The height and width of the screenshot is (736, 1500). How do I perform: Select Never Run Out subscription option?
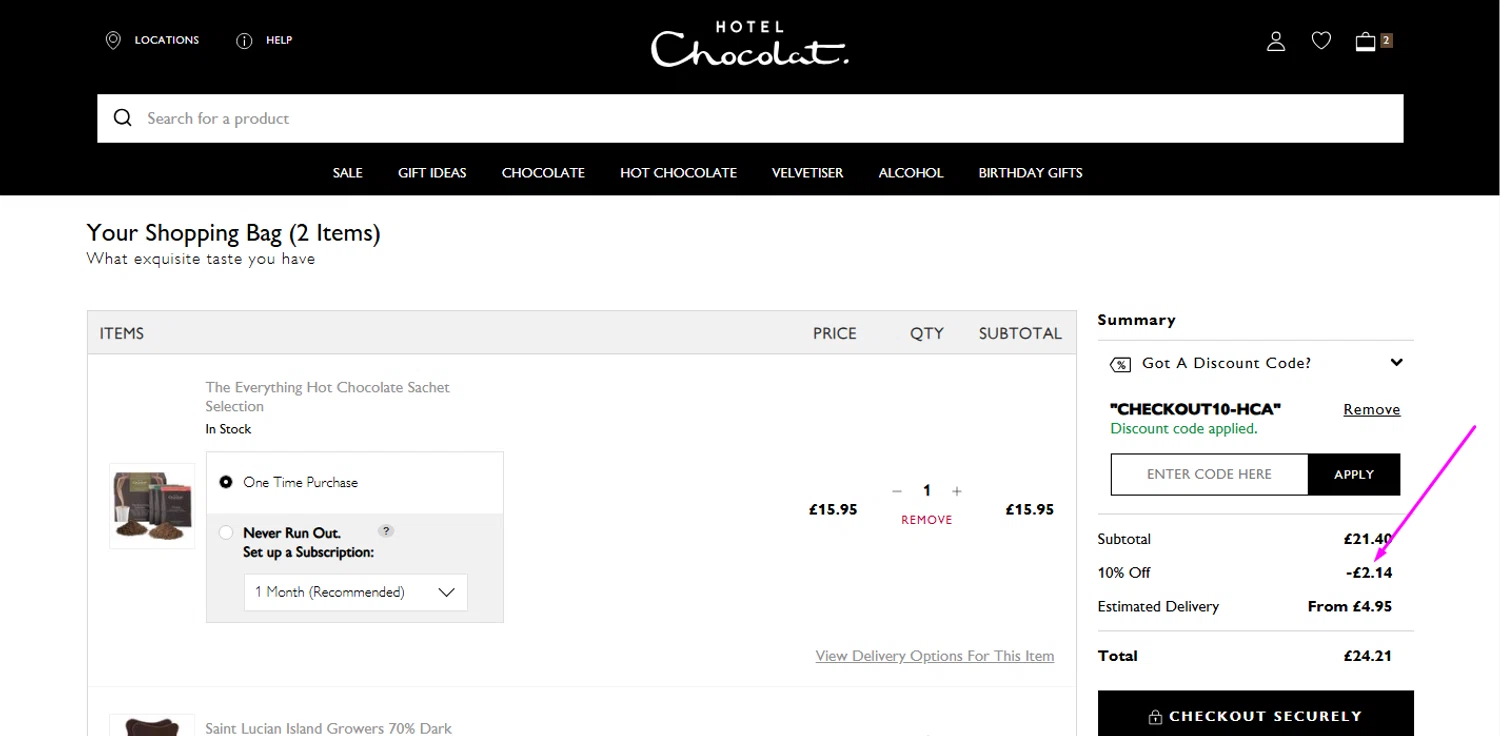point(226,533)
